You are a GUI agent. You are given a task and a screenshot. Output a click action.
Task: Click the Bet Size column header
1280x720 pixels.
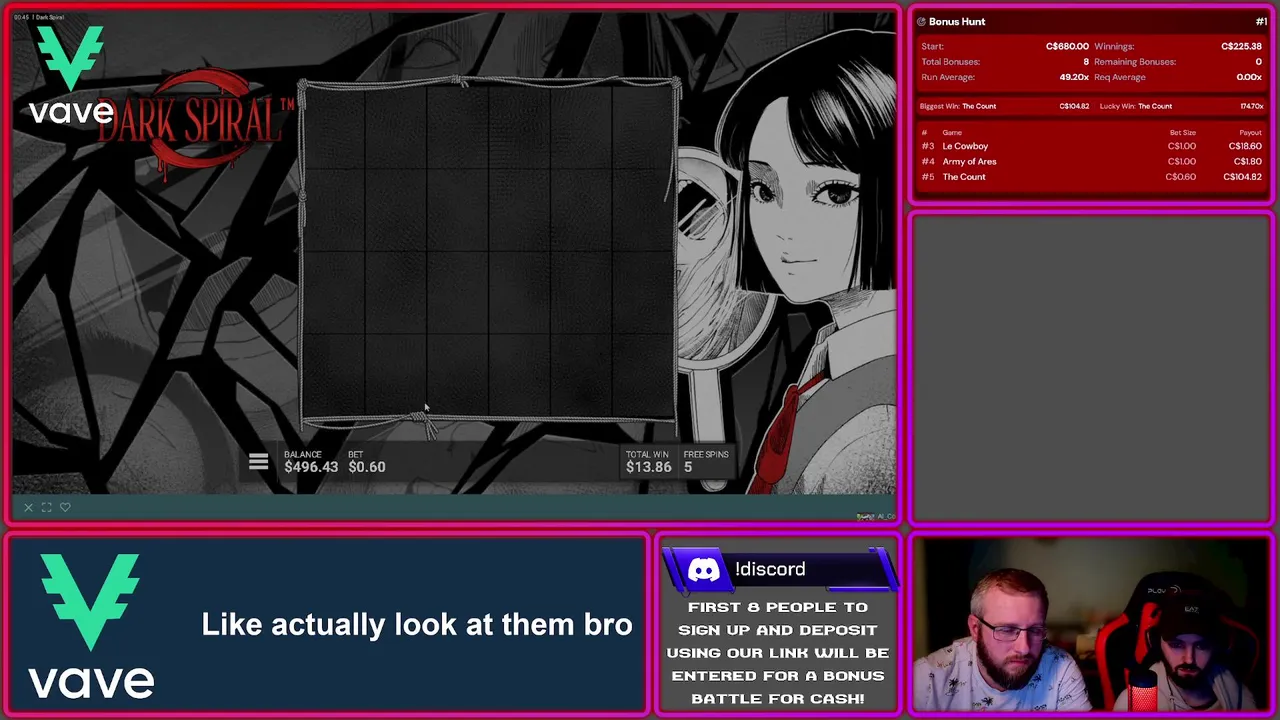coord(1182,133)
